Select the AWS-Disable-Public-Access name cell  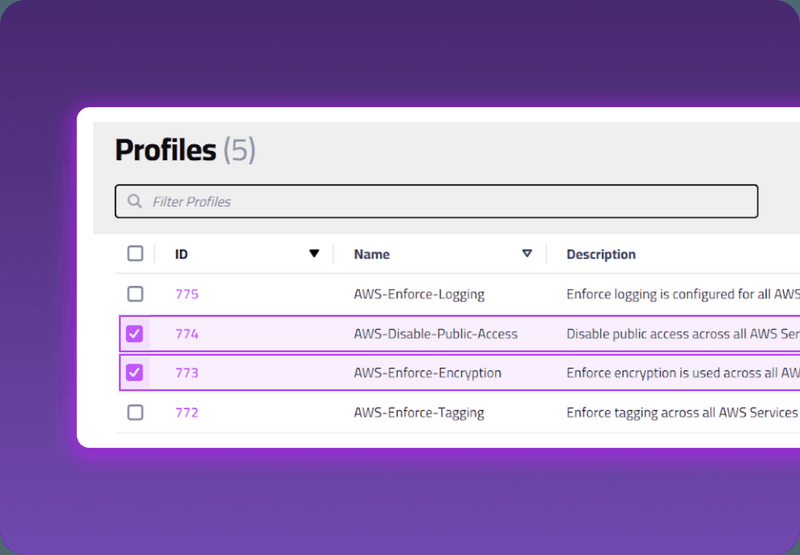click(436, 334)
